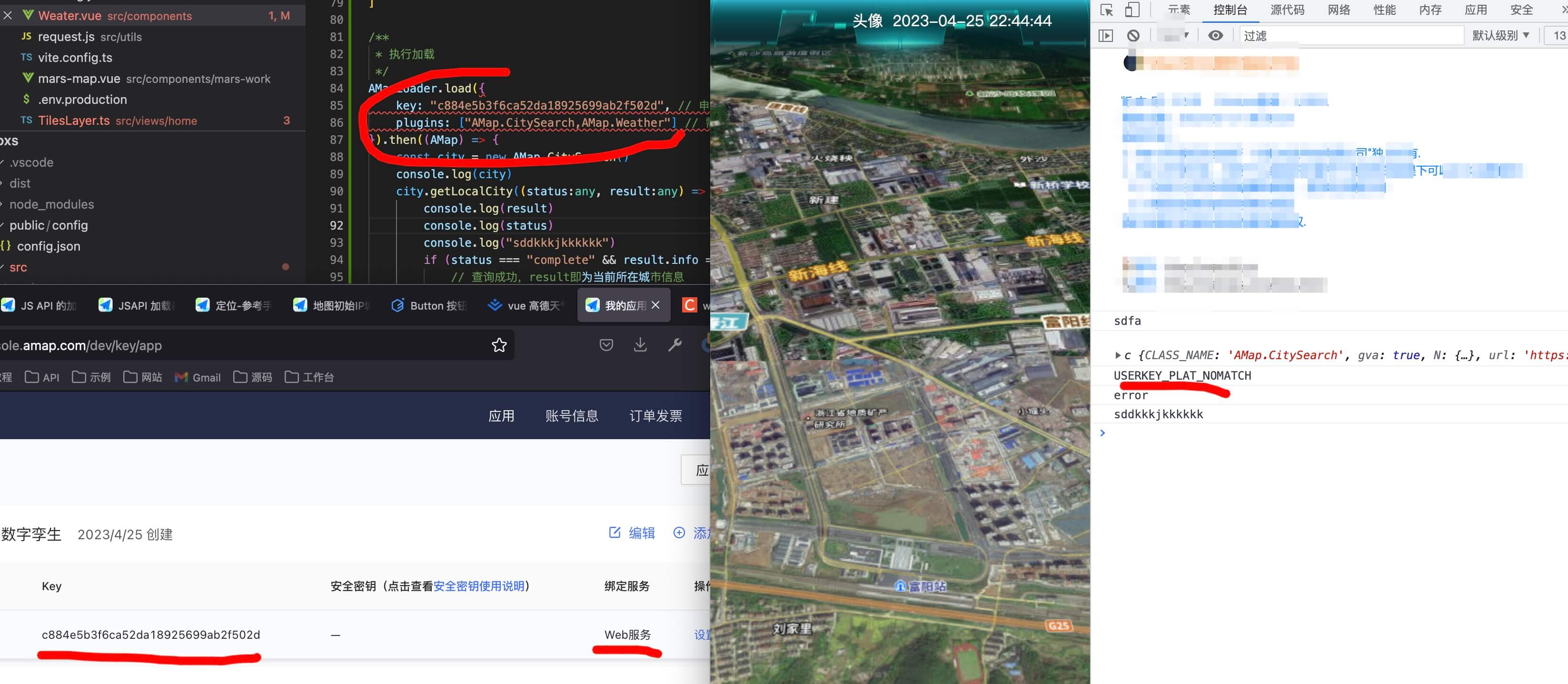The image size is (1568, 684).
Task: Open the browser downloads arrow icon
Action: [x=640, y=345]
